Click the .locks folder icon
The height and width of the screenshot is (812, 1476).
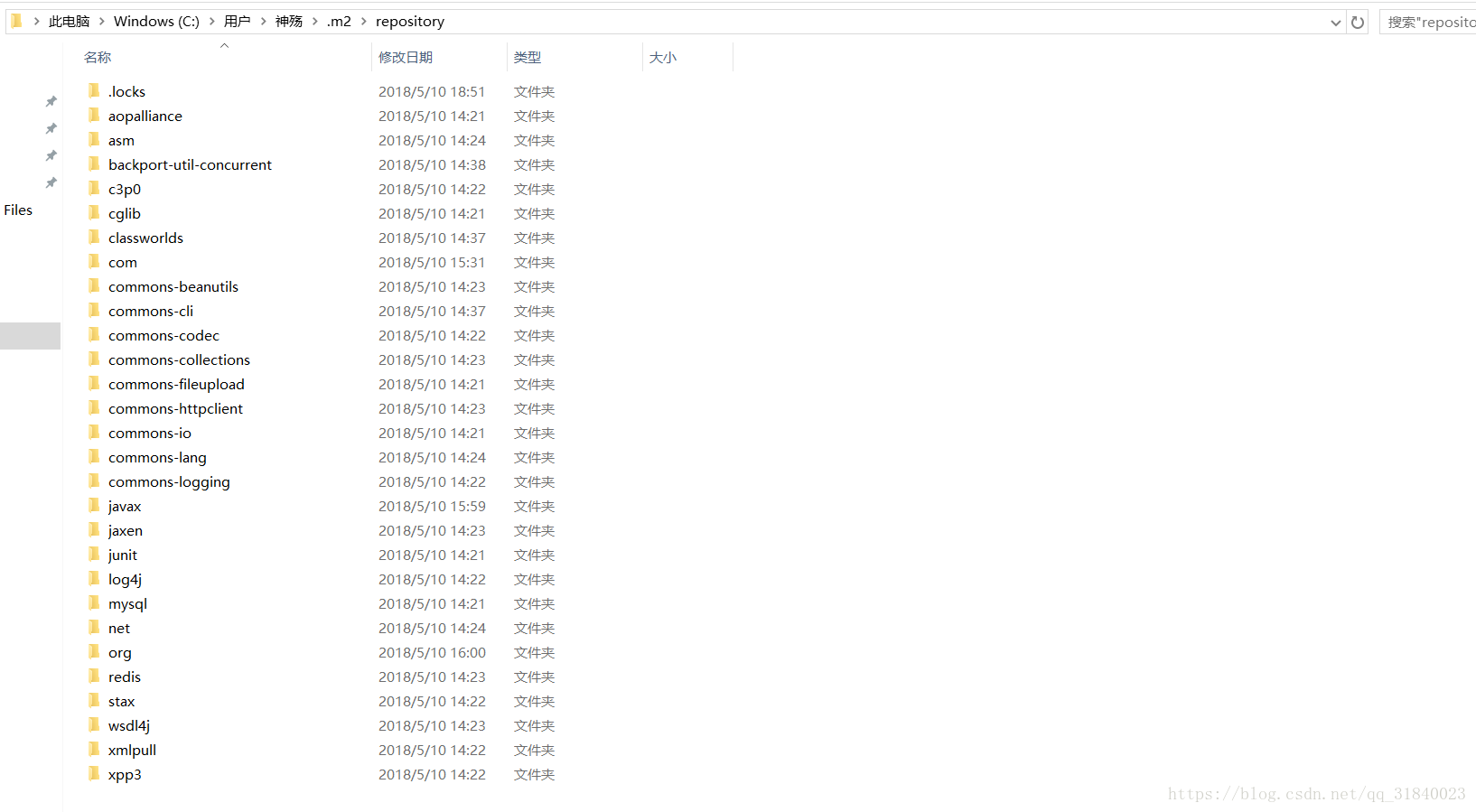[x=94, y=90]
